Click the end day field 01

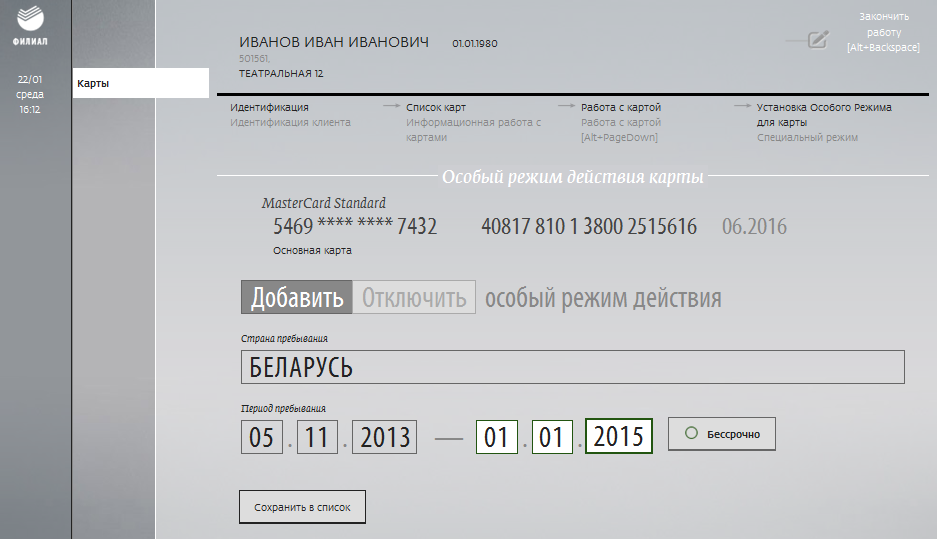click(497, 437)
